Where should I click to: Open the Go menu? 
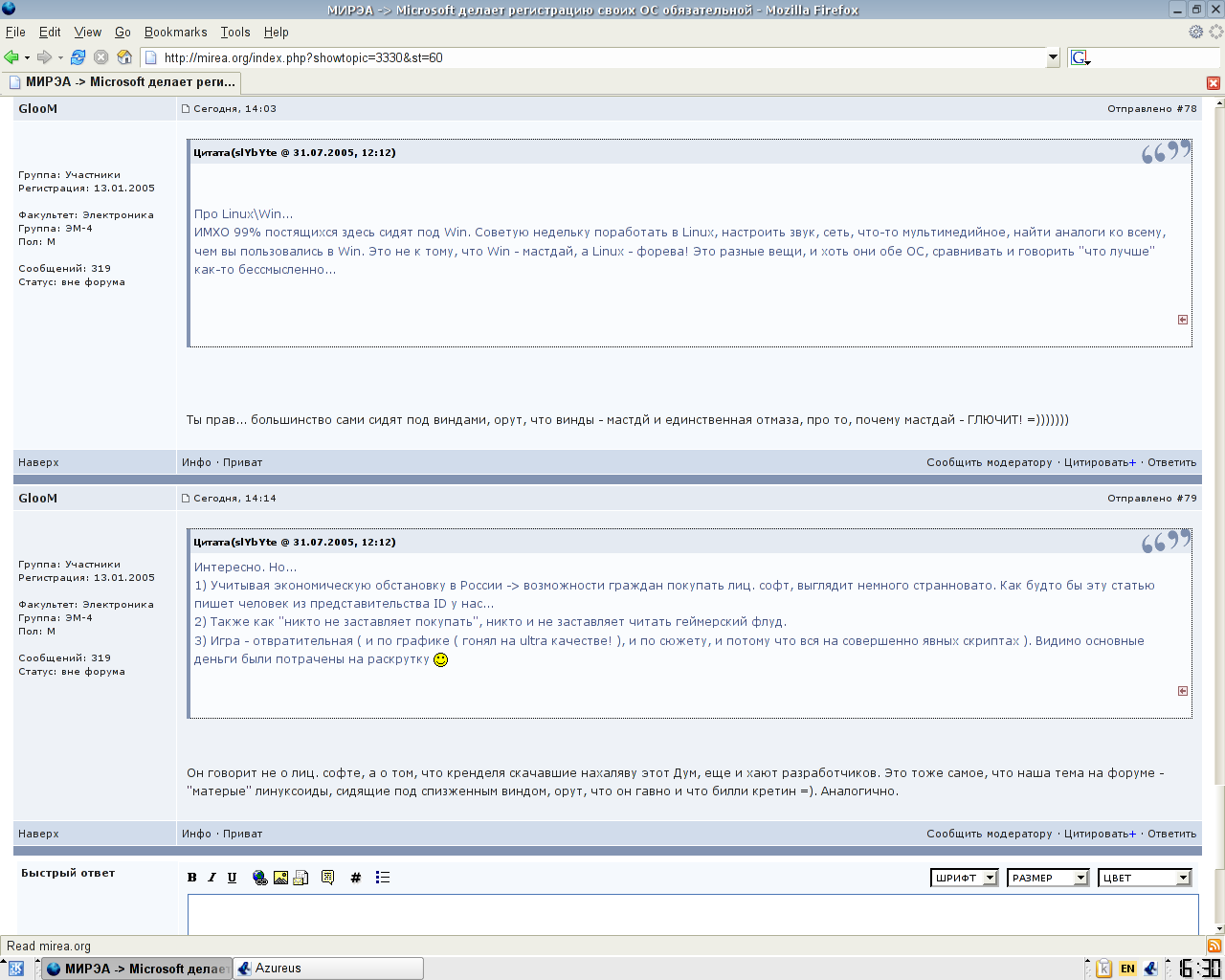click(x=122, y=32)
